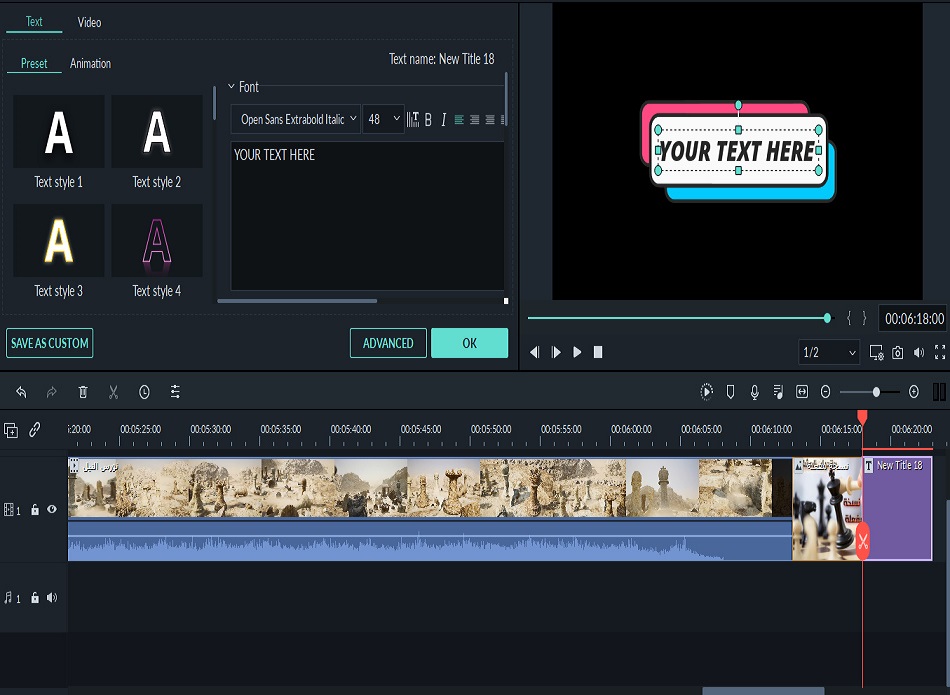Click the timeline zoom slider handle
Screen dimensions: 950x695
(x=876, y=392)
